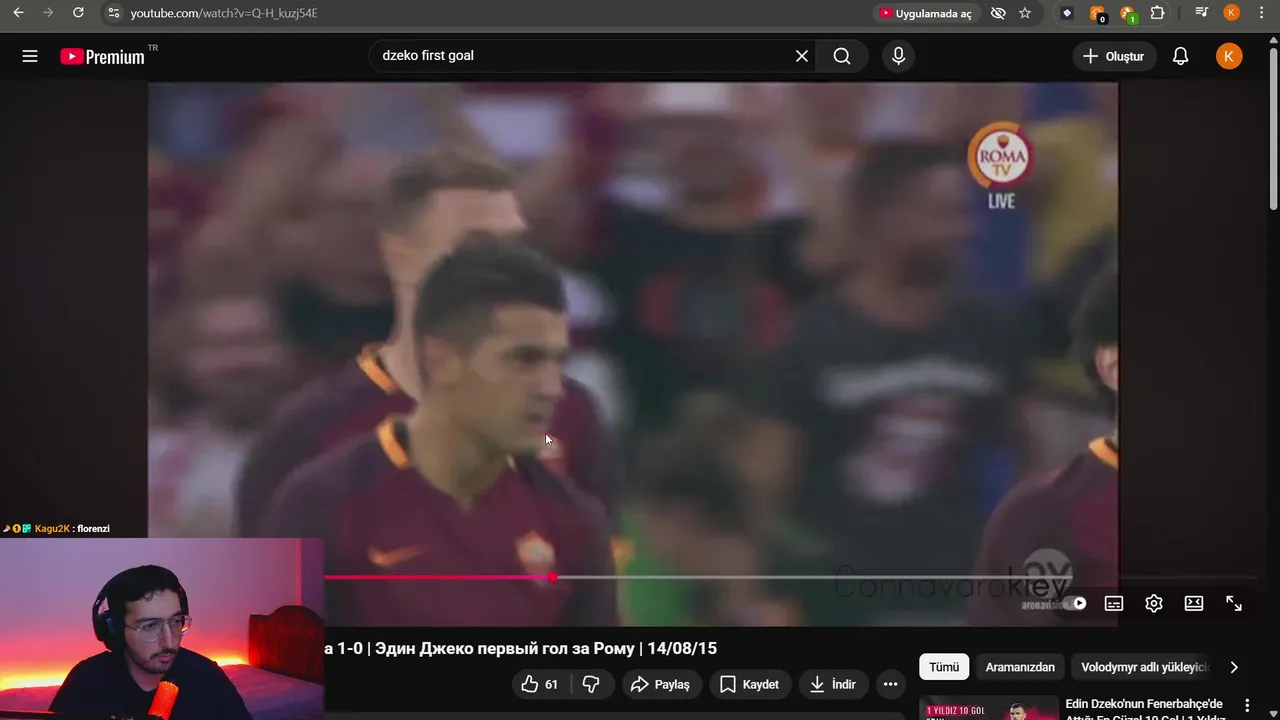Switch the player to theater mode
Image resolution: width=1280 pixels, height=720 pixels.
[1194, 603]
